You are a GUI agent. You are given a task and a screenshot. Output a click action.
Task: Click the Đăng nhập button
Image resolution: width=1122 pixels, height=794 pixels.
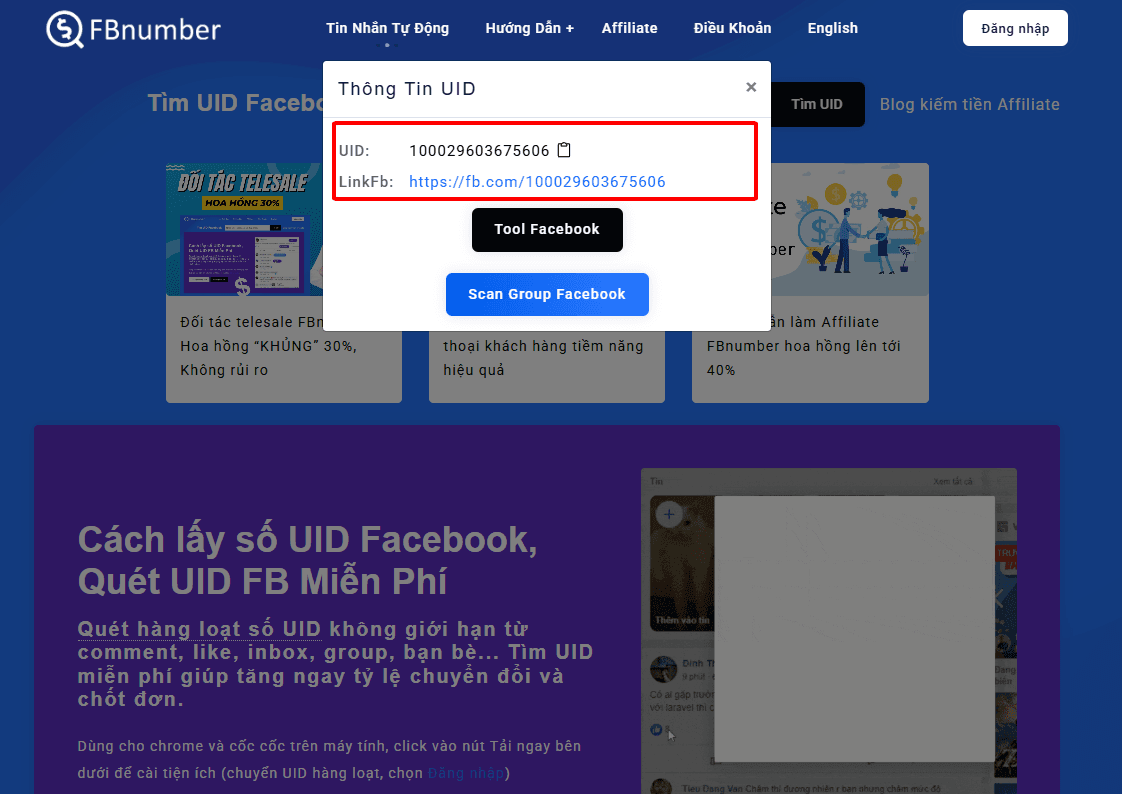[1015, 29]
